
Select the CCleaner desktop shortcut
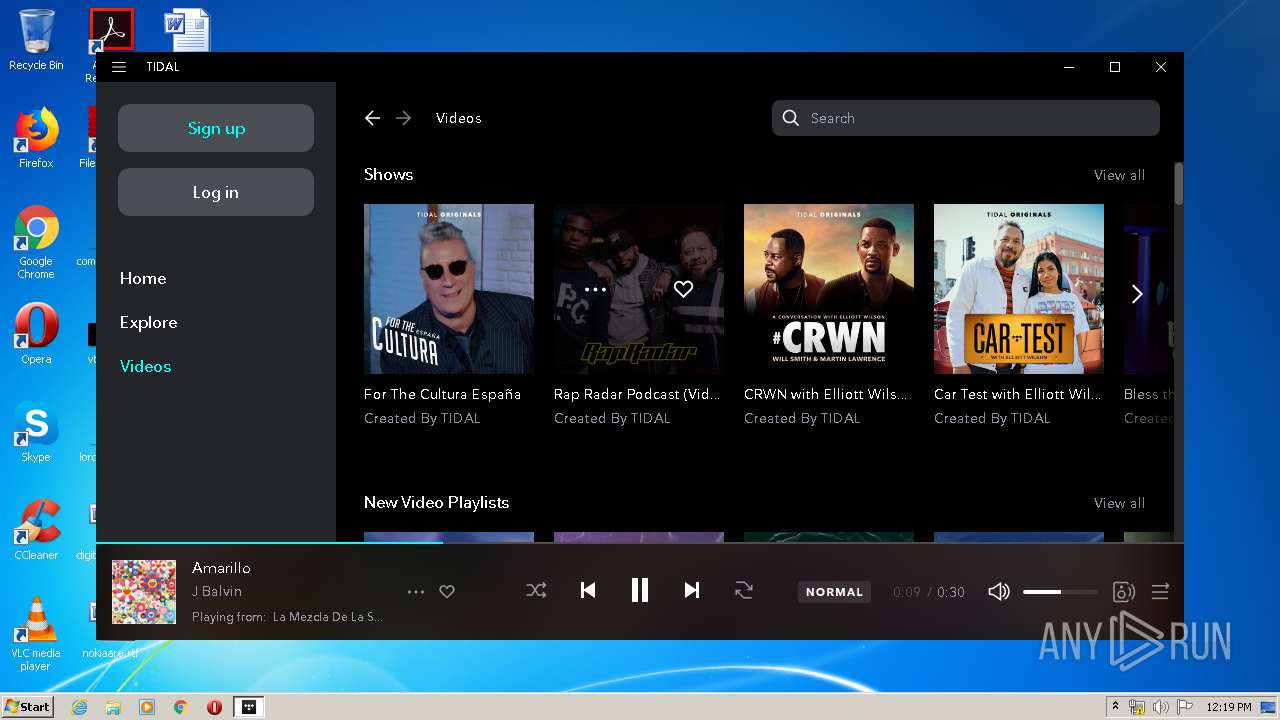(36, 530)
